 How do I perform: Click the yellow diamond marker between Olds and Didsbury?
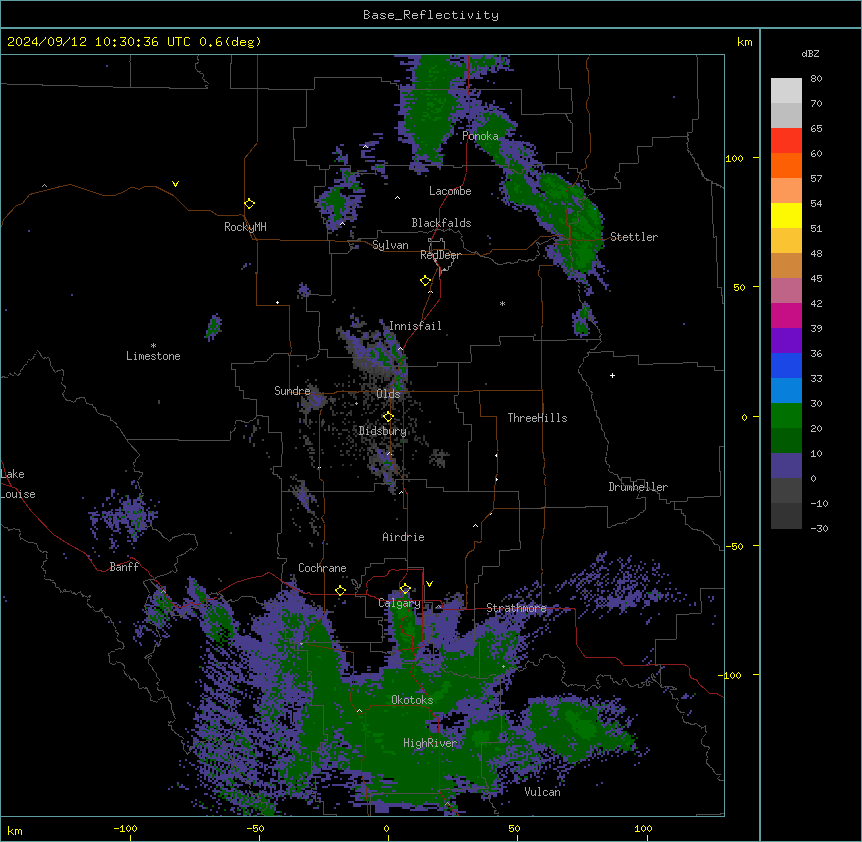pyautogui.click(x=388, y=416)
